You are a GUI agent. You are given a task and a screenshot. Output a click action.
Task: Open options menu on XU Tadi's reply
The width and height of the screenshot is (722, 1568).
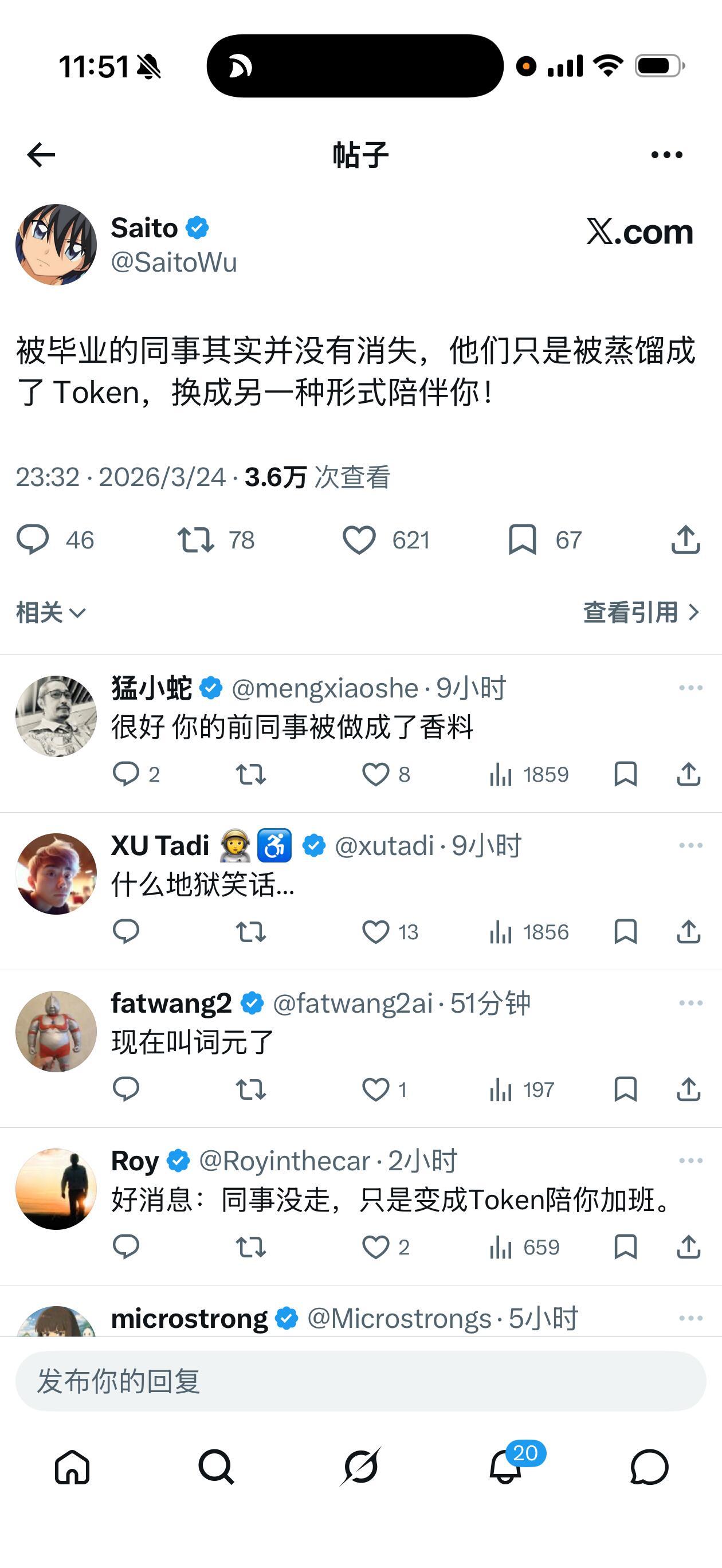tap(691, 844)
